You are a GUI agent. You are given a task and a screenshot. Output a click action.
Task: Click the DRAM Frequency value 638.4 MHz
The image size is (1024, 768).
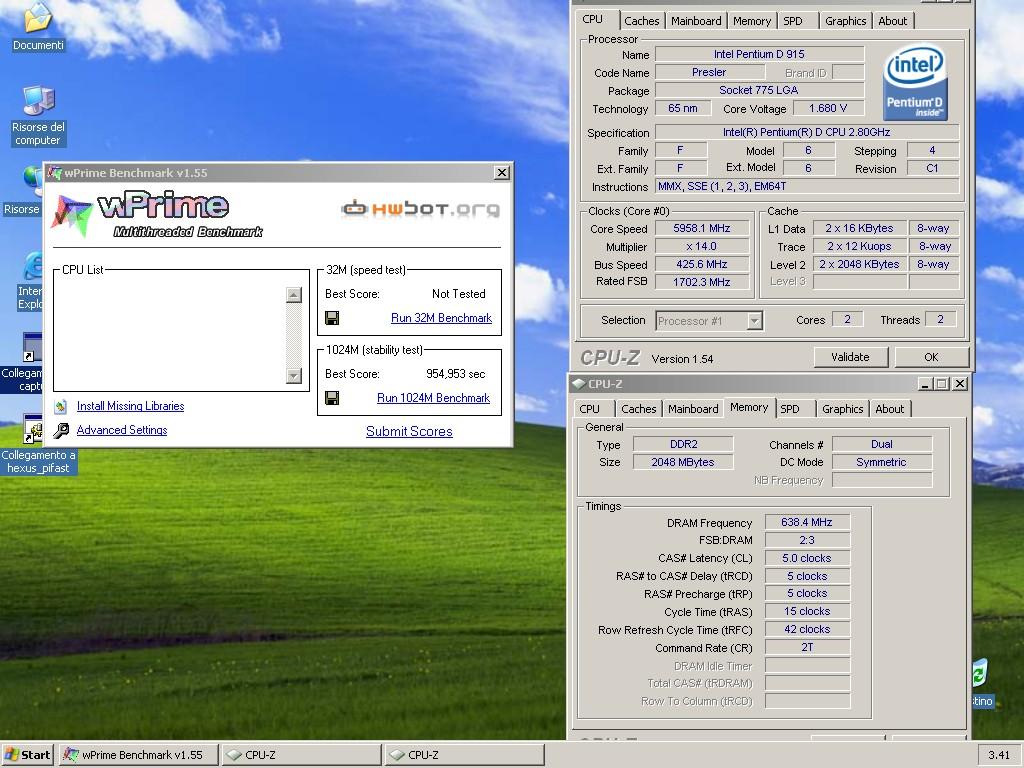click(807, 522)
